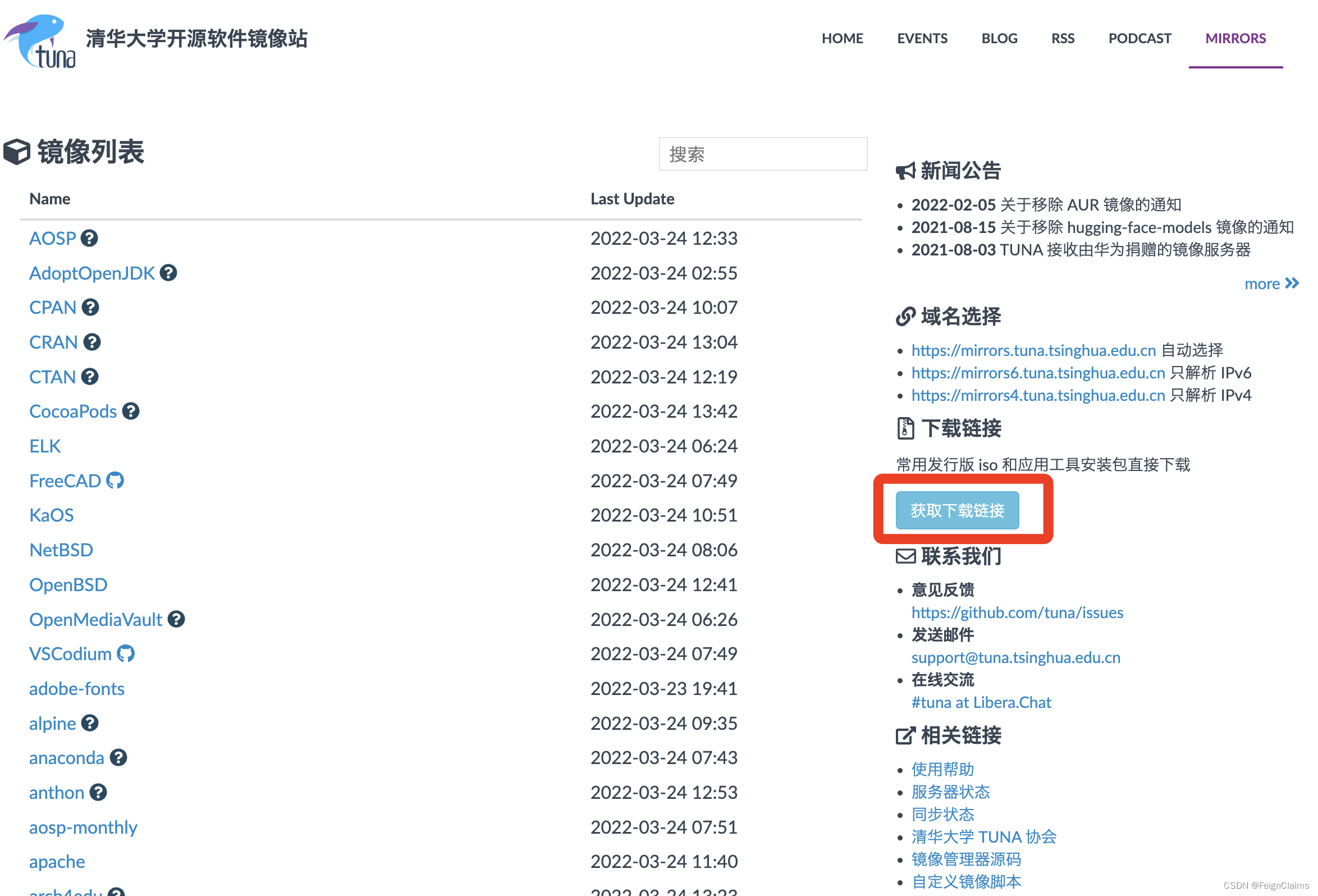This screenshot has height=896, width=1318.
Task: Open the alpine mirror link
Action: tap(52, 724)
